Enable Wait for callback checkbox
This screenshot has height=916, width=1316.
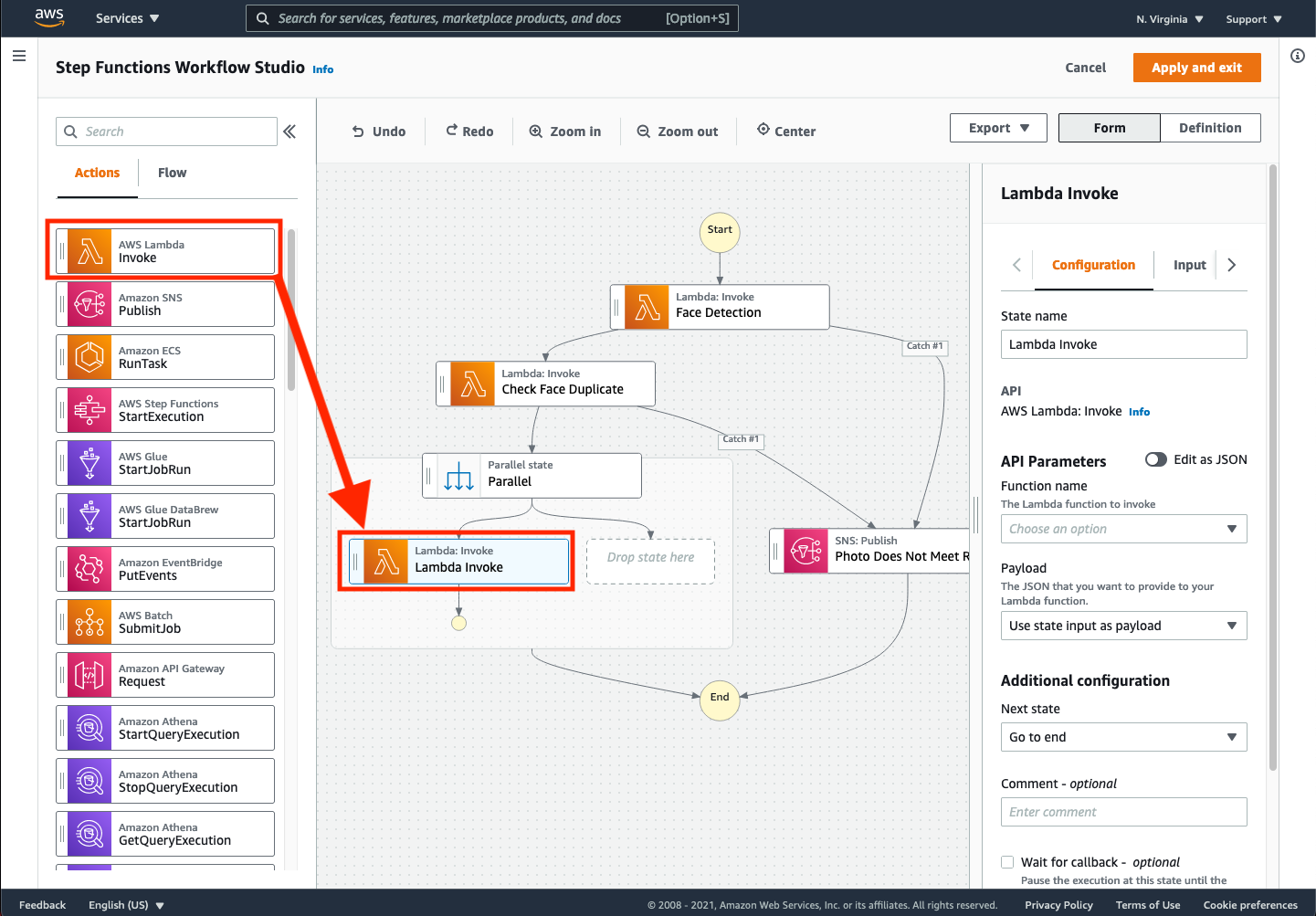(x=1007, y=862)
